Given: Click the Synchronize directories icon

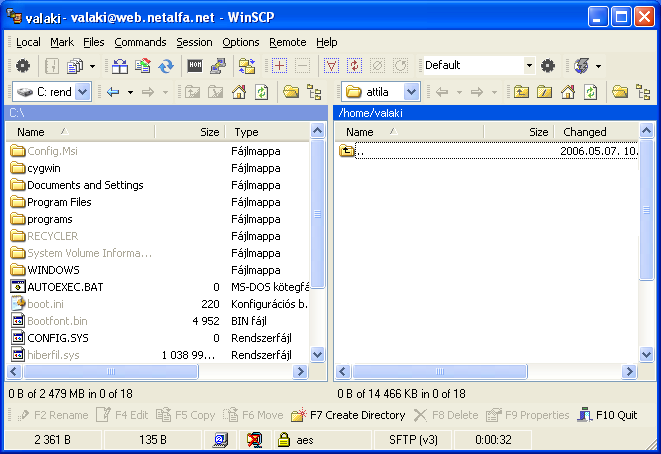Looking at the screenshot, I should [143, 66].
